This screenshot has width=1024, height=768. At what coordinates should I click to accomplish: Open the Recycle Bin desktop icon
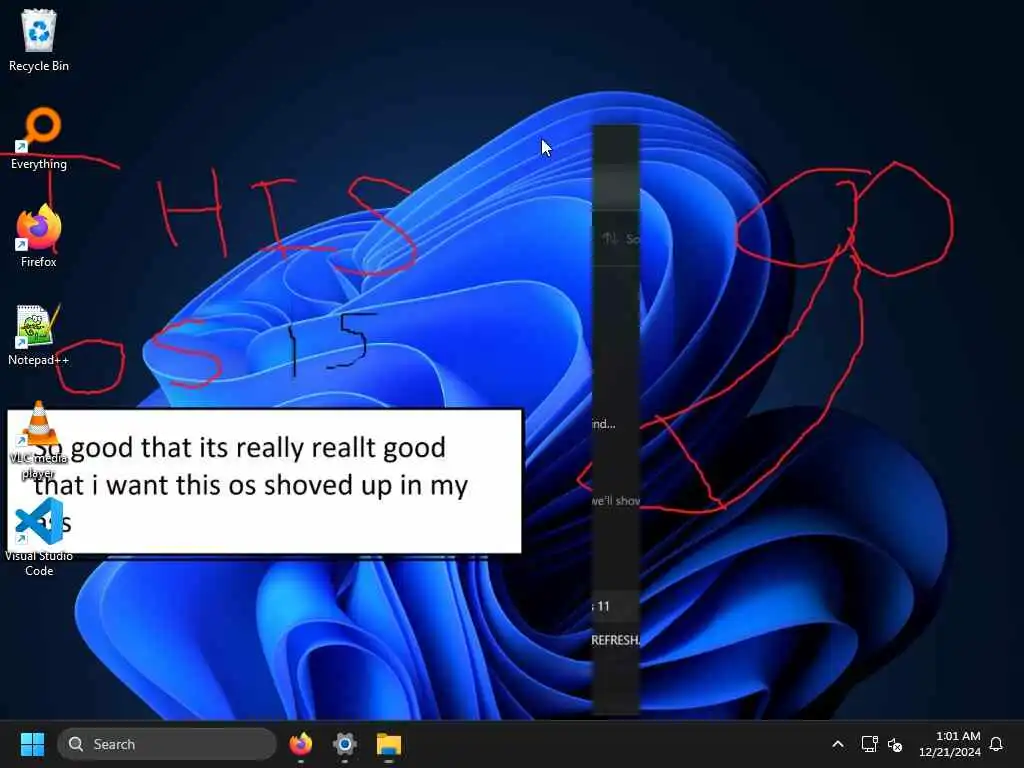point(39,39)
